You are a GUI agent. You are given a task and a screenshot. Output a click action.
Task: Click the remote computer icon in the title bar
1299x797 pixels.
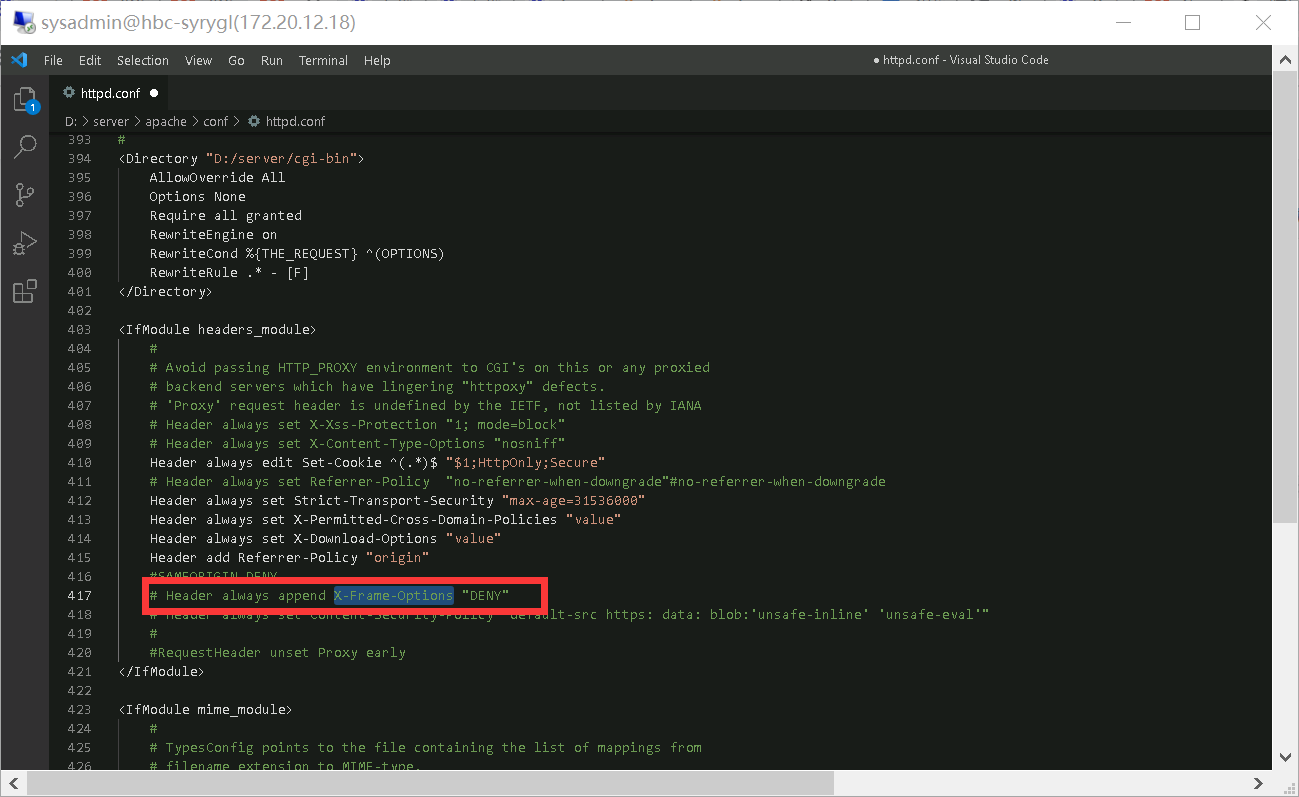click(21, 21)
